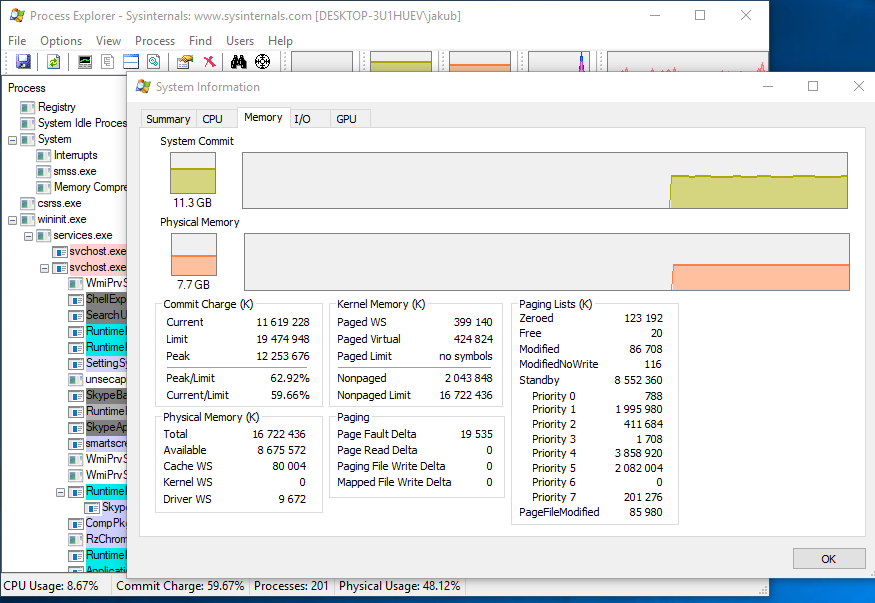Open the Options menu
The height and width of the screenshot is (603, 875).
pyautogui.click(x=61, y=41)
